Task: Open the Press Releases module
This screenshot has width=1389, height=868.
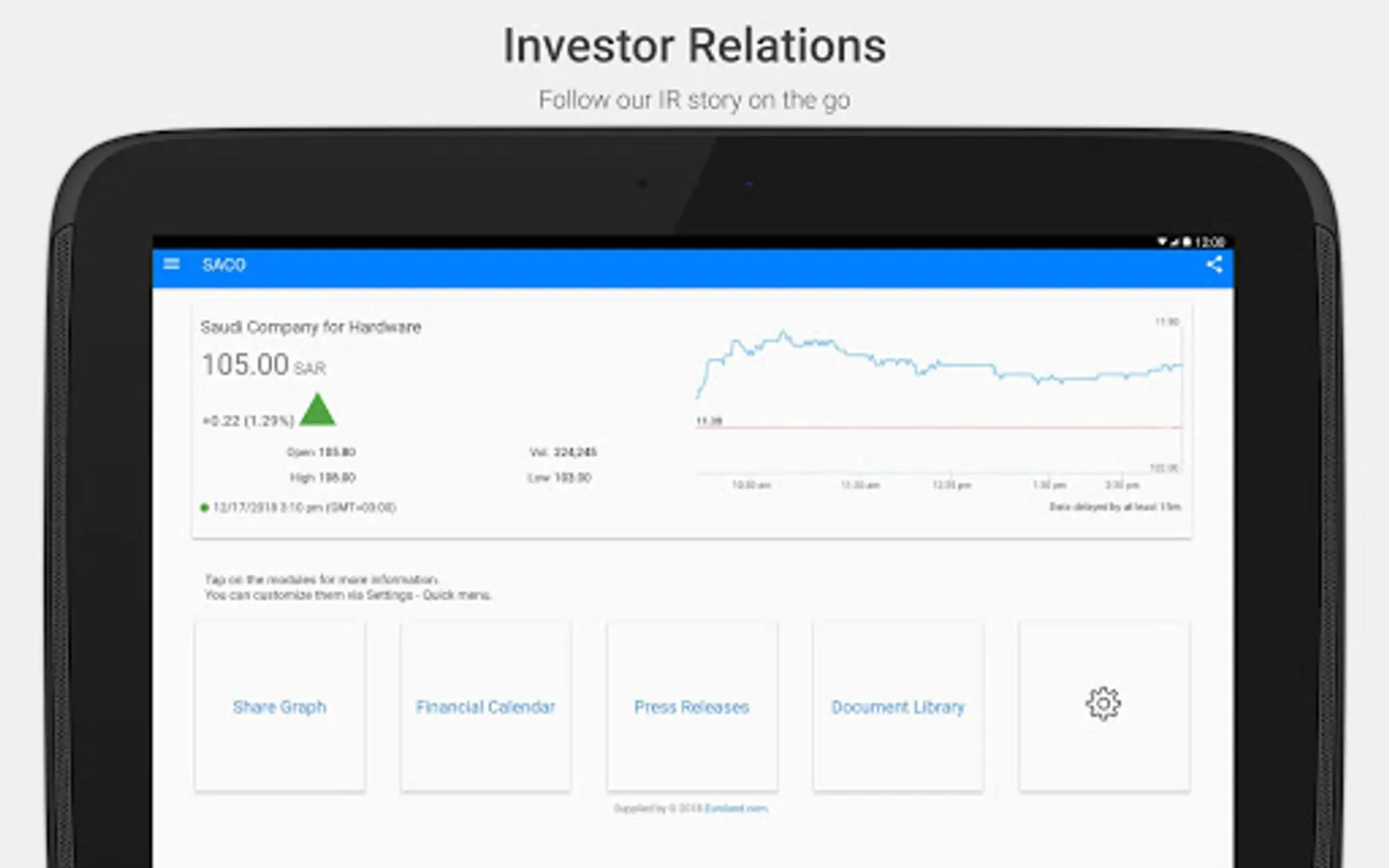Action: click(692, 706)
